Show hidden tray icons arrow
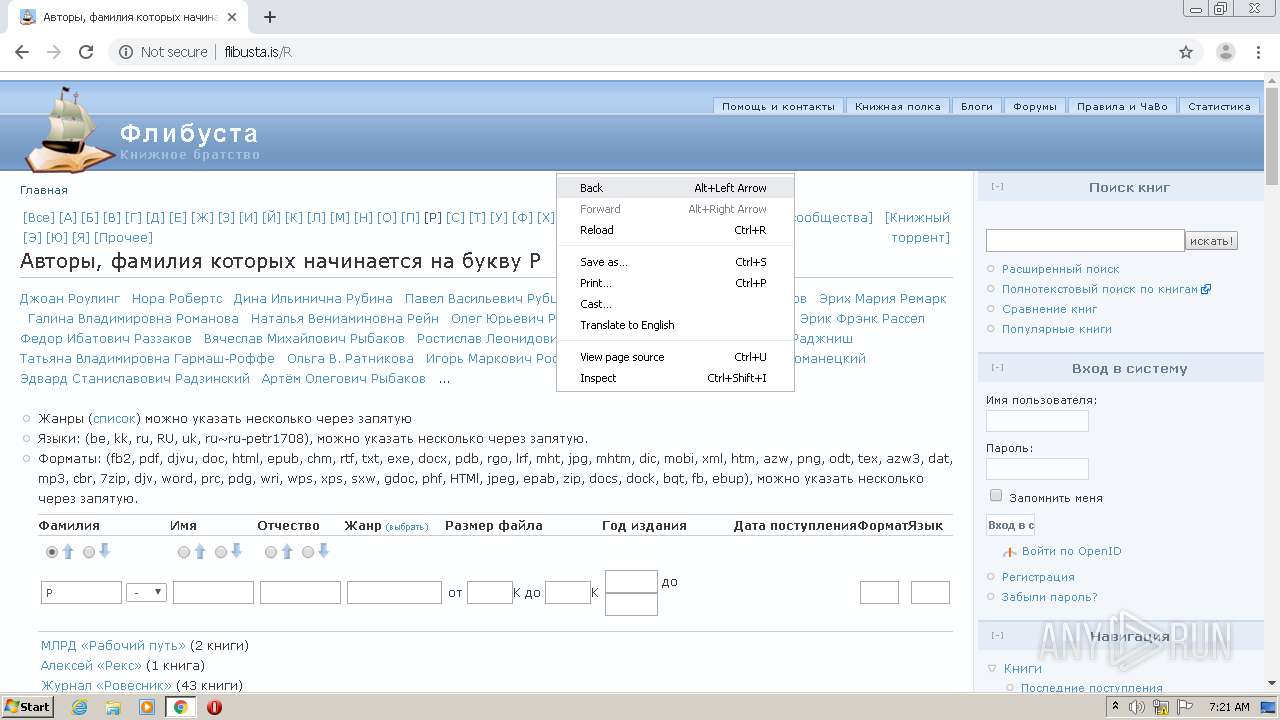 [x=1114, y=707]
